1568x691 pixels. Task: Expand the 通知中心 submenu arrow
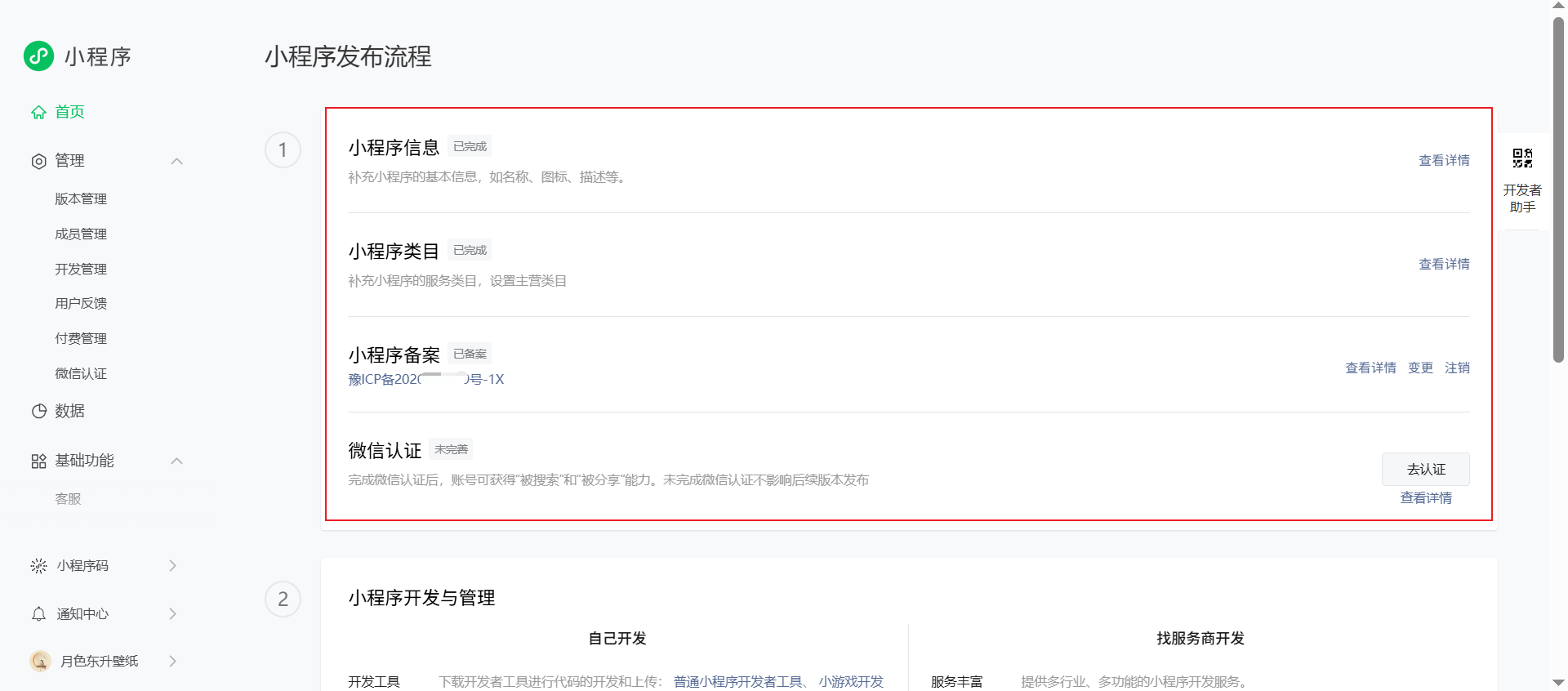(172, 614)
